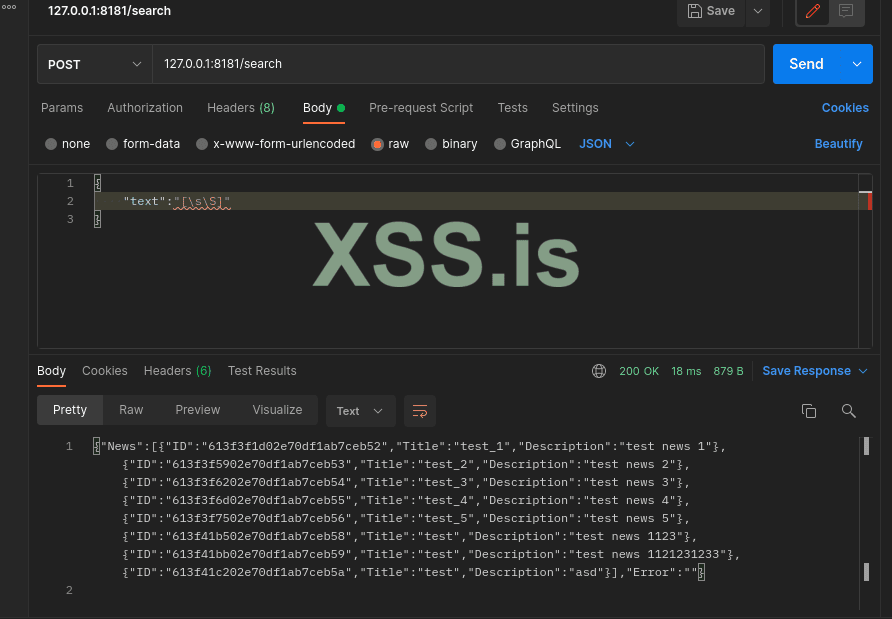Switch to the Pre-request Script tab
The height and width of the screenshot is (619, 892).
click(x=421, y=108)
